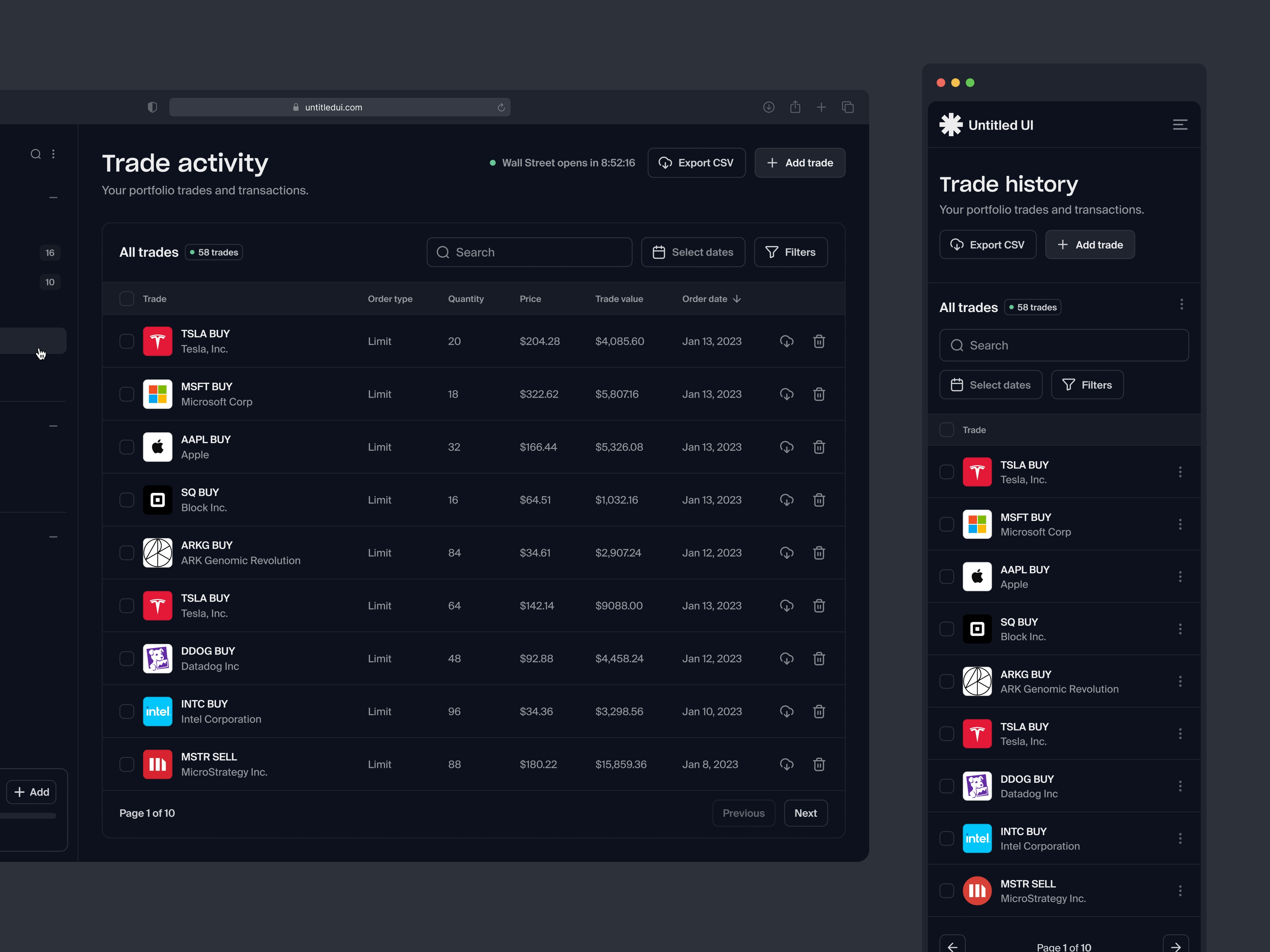Click Add trade in mobile Trade history
Image resolution: width=1270 pixels, height=952 pixels.
pos(1090,245)
